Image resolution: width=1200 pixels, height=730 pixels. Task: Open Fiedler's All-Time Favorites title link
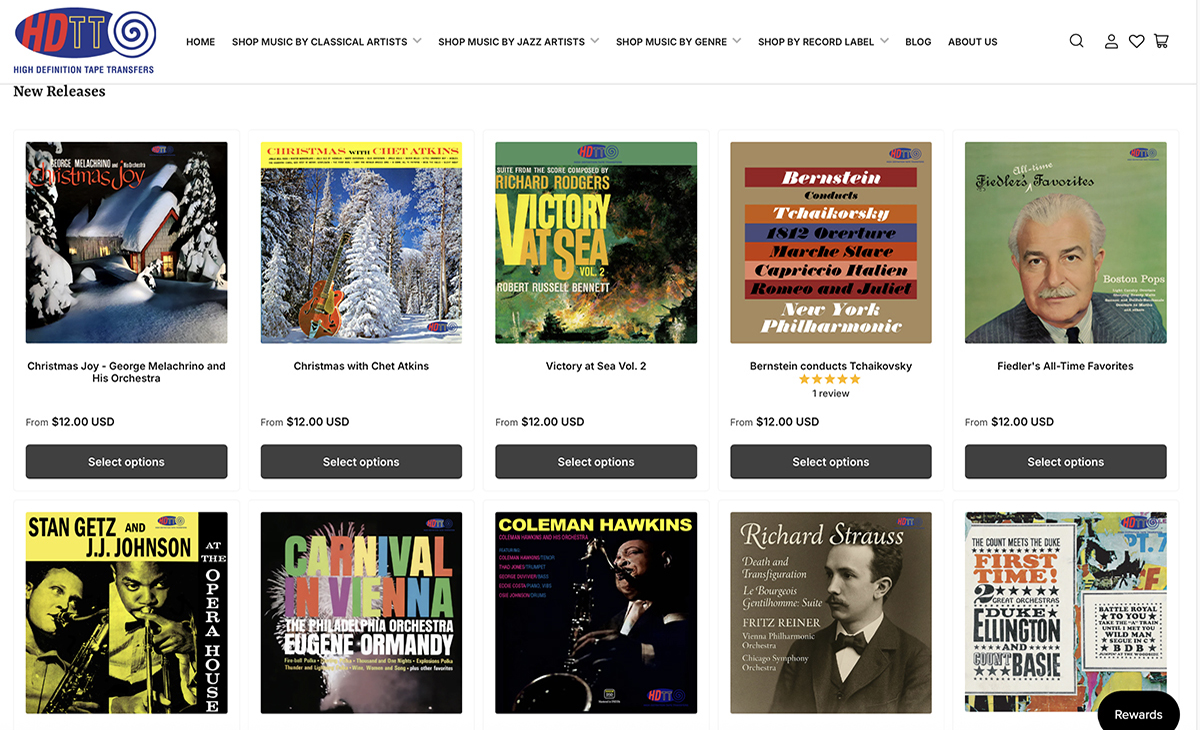coord(1065,366)
